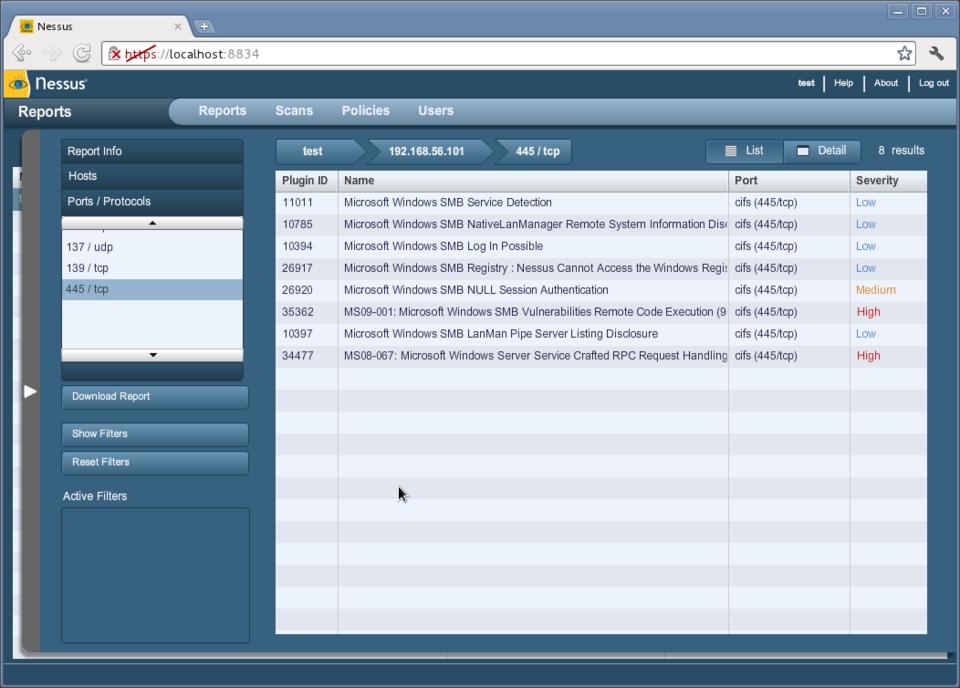This screenshot has height=688, width=960.
Task: Go to the Policies tab
Action: click(x=365, y=111)
